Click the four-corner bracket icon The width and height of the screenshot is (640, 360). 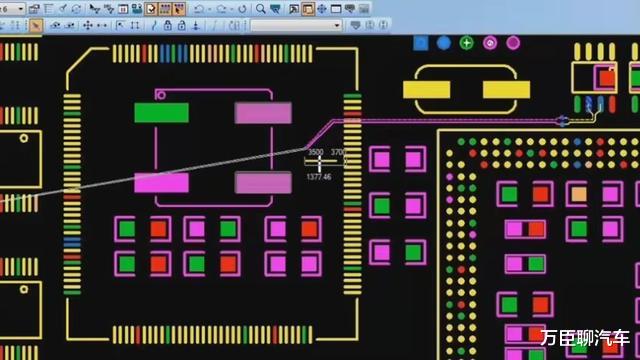pyautogui.click(x=135, y=25)
